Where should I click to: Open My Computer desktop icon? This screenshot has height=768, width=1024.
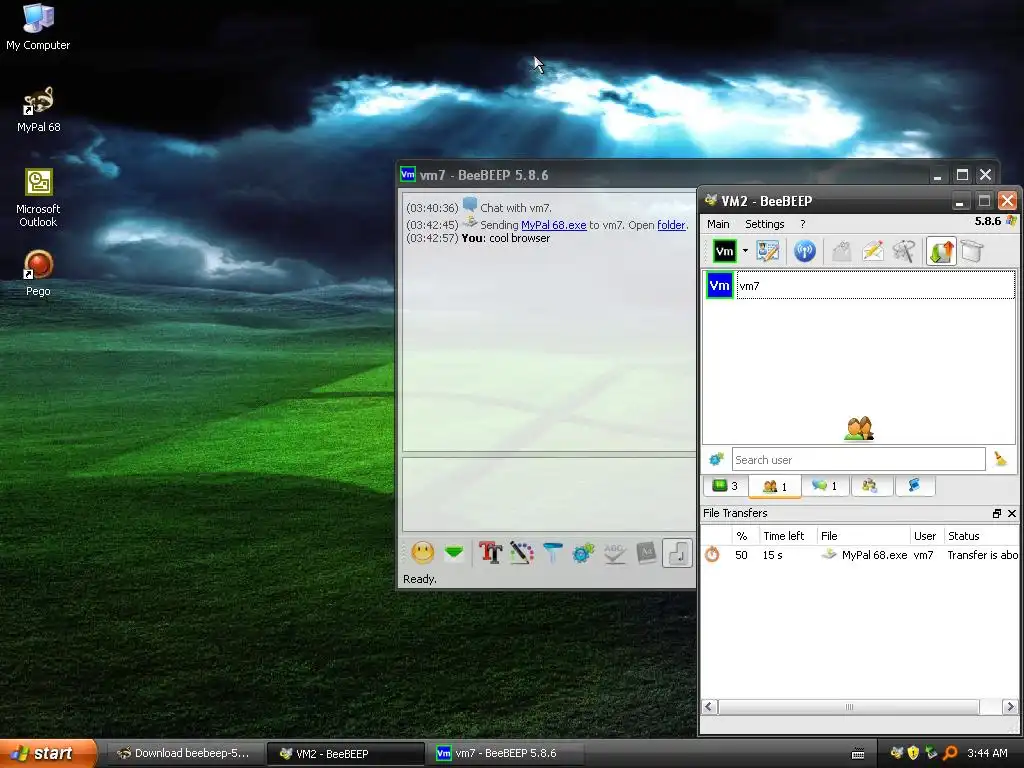38,27
